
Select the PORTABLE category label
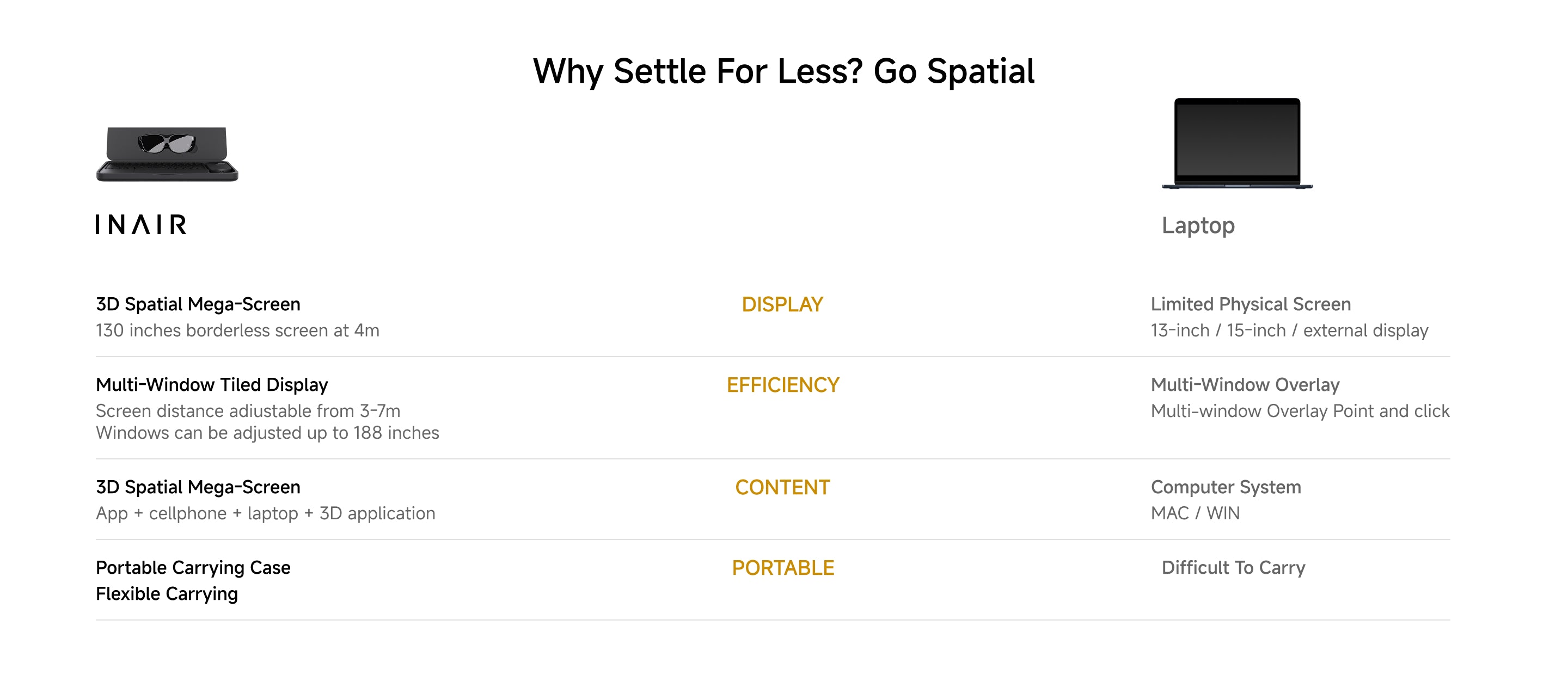click(x=783, y=567)
